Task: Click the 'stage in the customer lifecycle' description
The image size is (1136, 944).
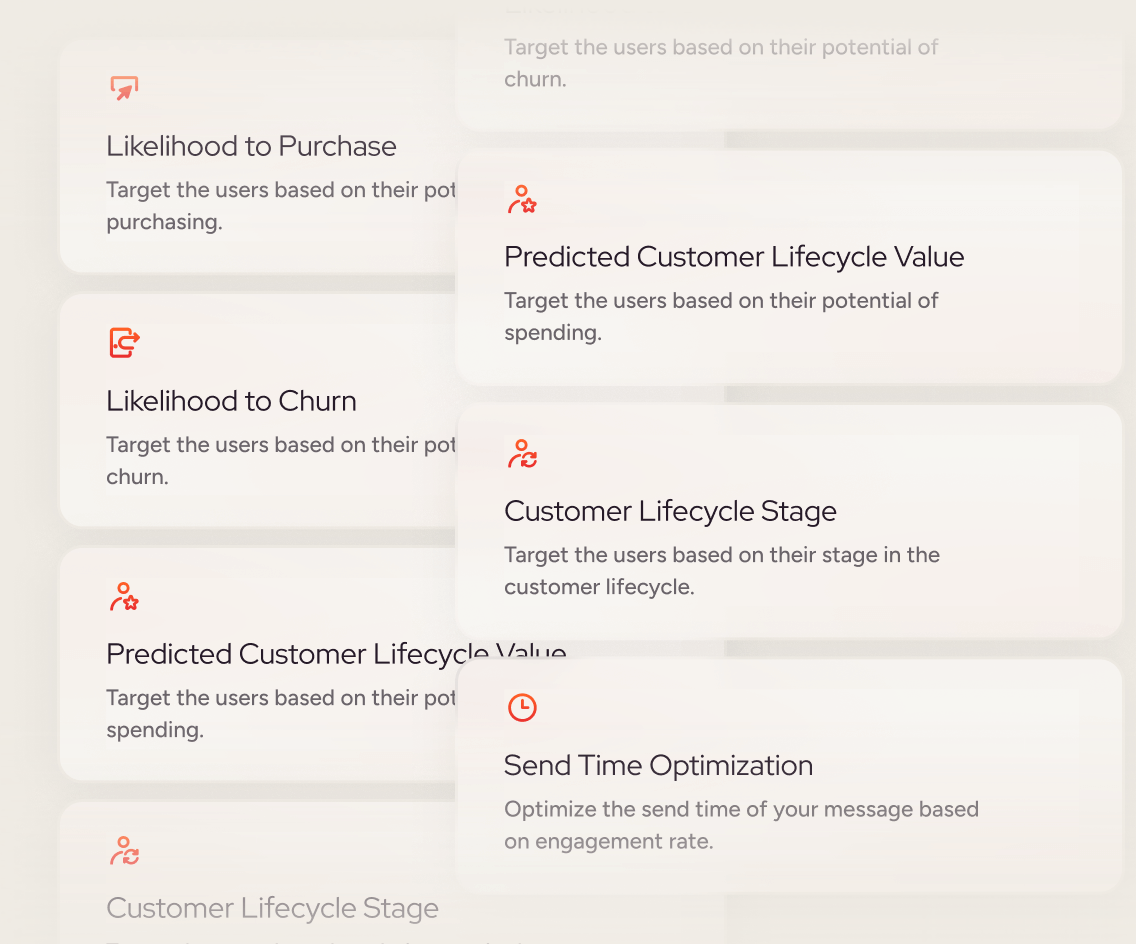Action: click(x=721, y=570)
